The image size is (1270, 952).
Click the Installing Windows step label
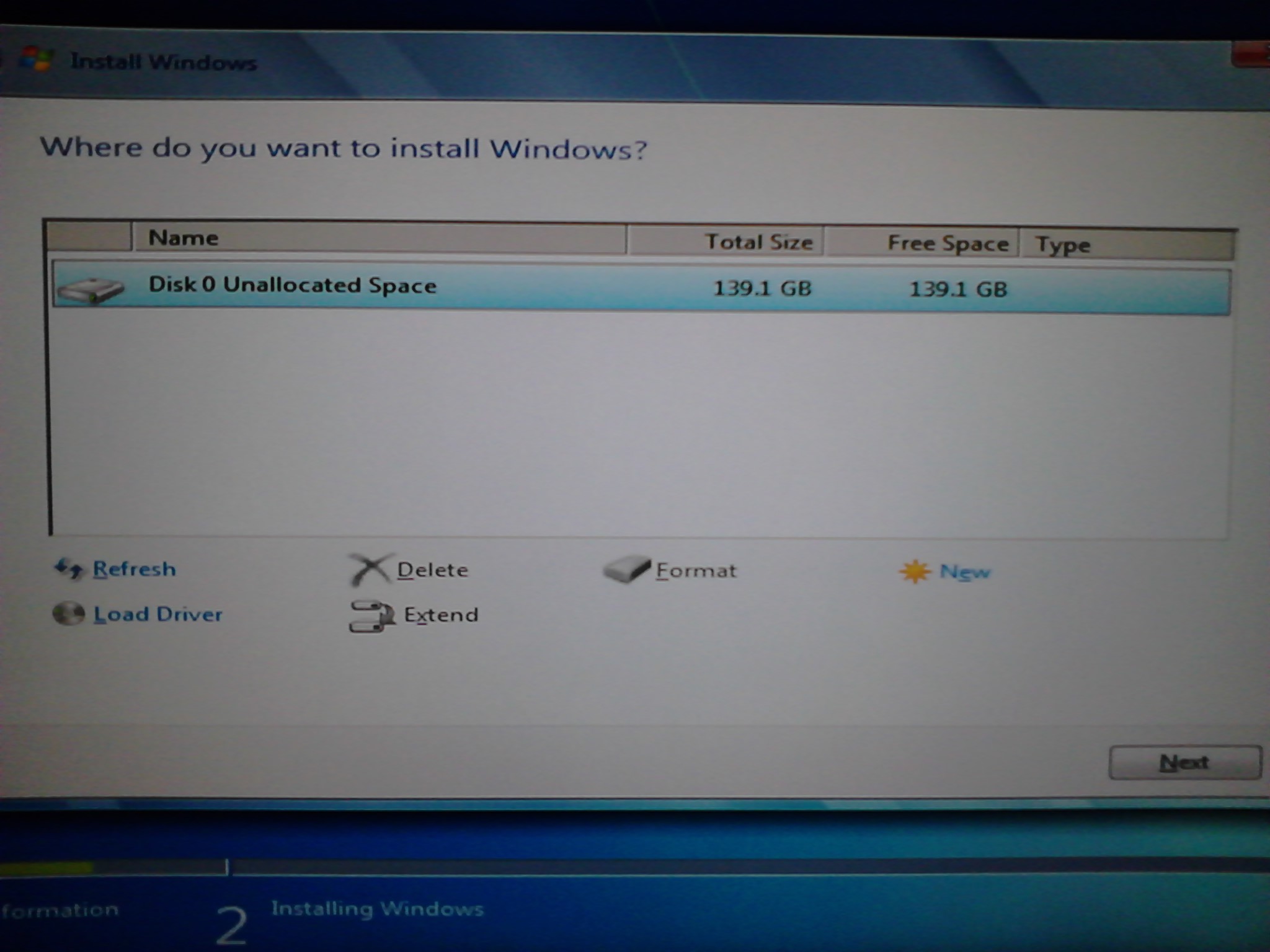(x=377, y=909)
